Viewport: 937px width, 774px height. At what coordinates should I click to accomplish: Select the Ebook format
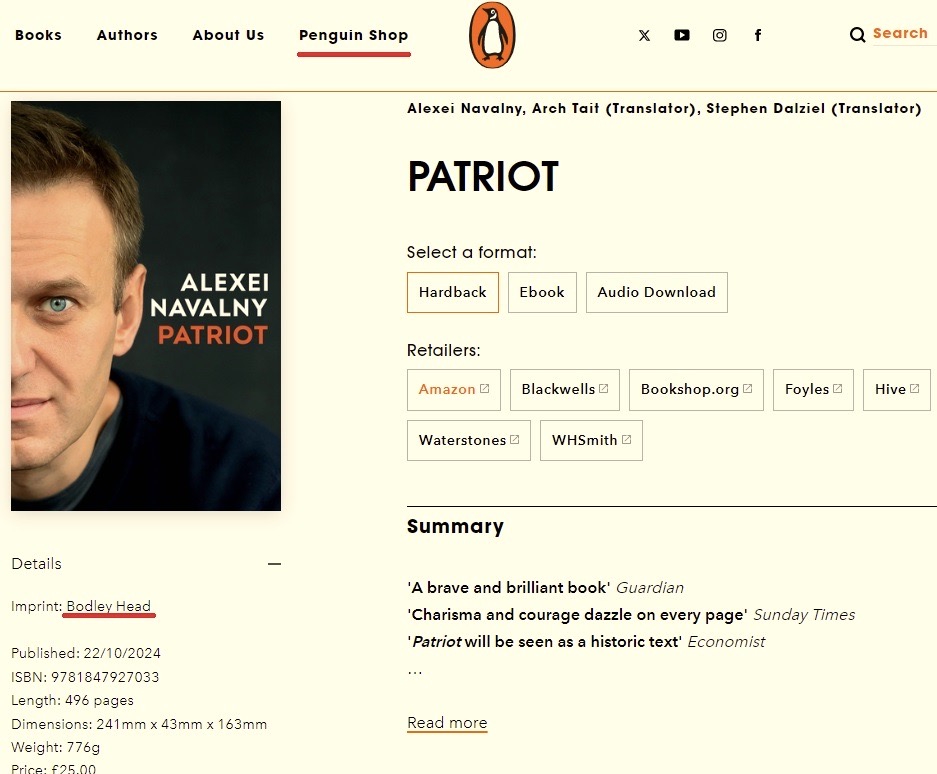tap(542, 292)
